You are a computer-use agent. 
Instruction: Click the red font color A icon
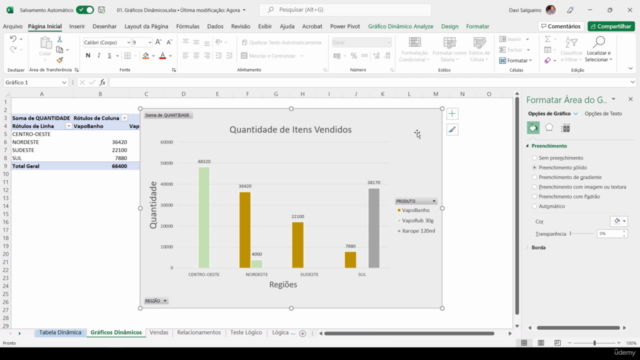(x=162, y=56)
